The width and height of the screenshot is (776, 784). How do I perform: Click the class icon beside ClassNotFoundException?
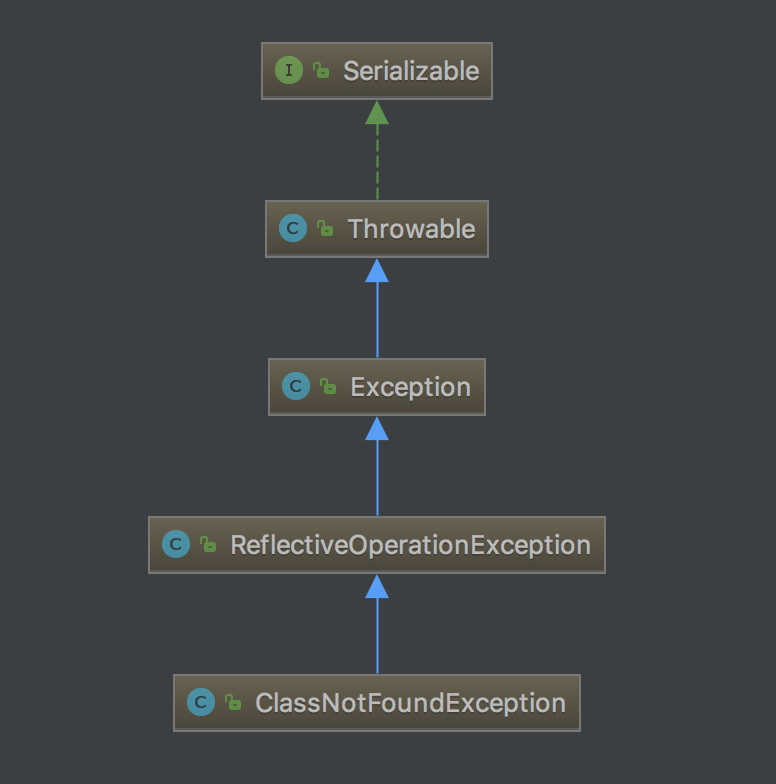click(200, 703)
